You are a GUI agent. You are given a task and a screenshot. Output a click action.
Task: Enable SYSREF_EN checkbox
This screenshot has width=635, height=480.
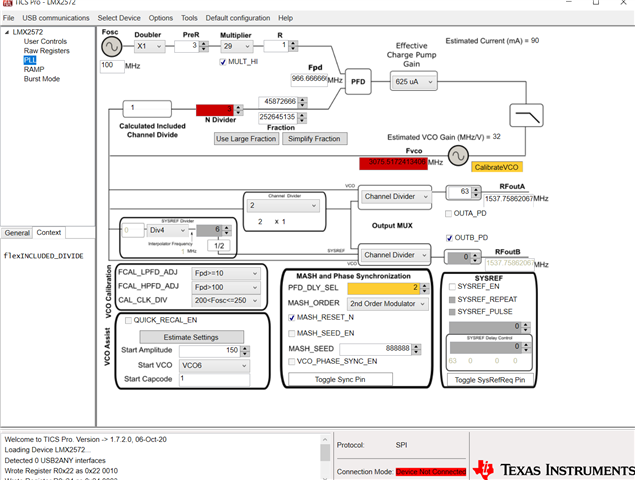(x=452, y=287)
